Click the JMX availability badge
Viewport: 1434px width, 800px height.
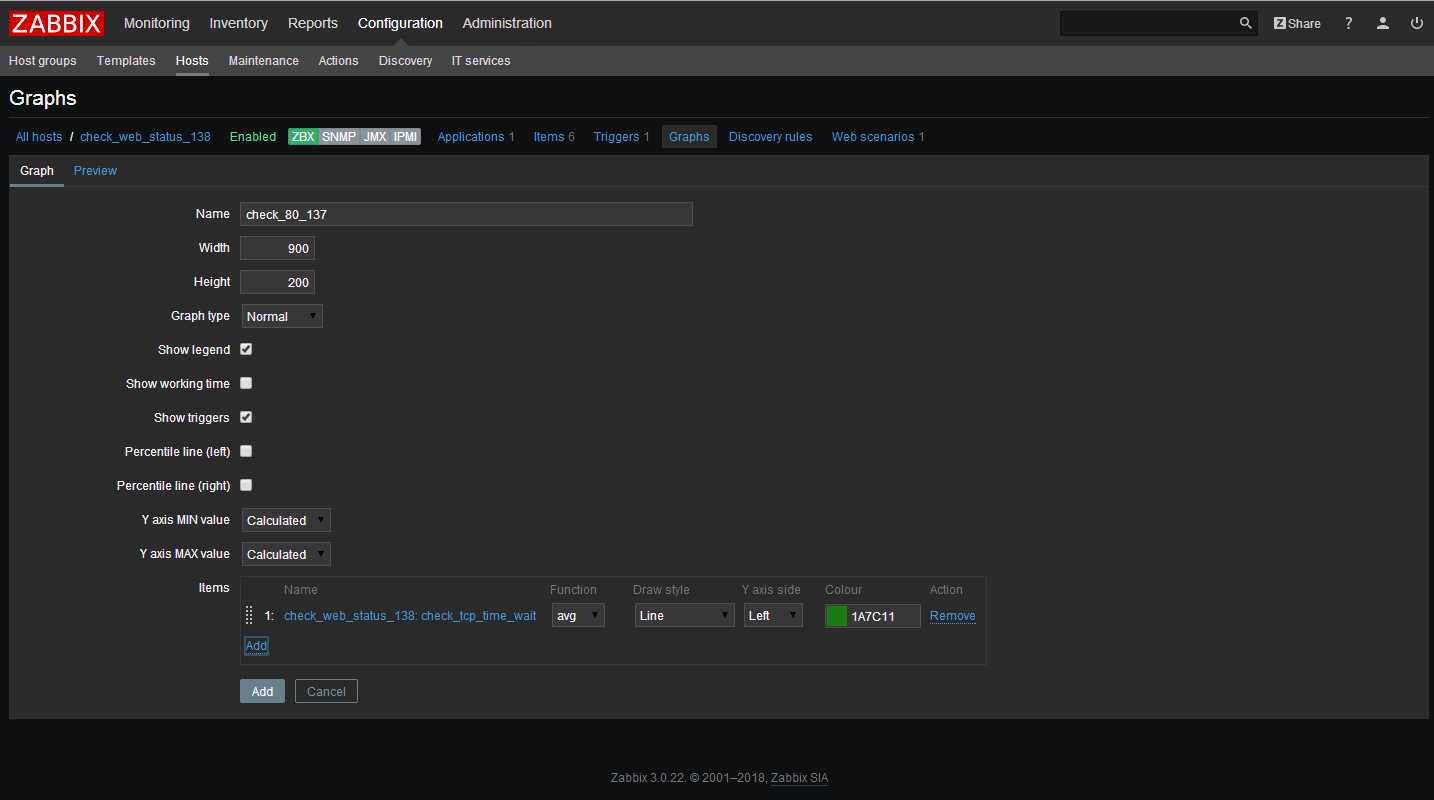(x=375, y=137)
